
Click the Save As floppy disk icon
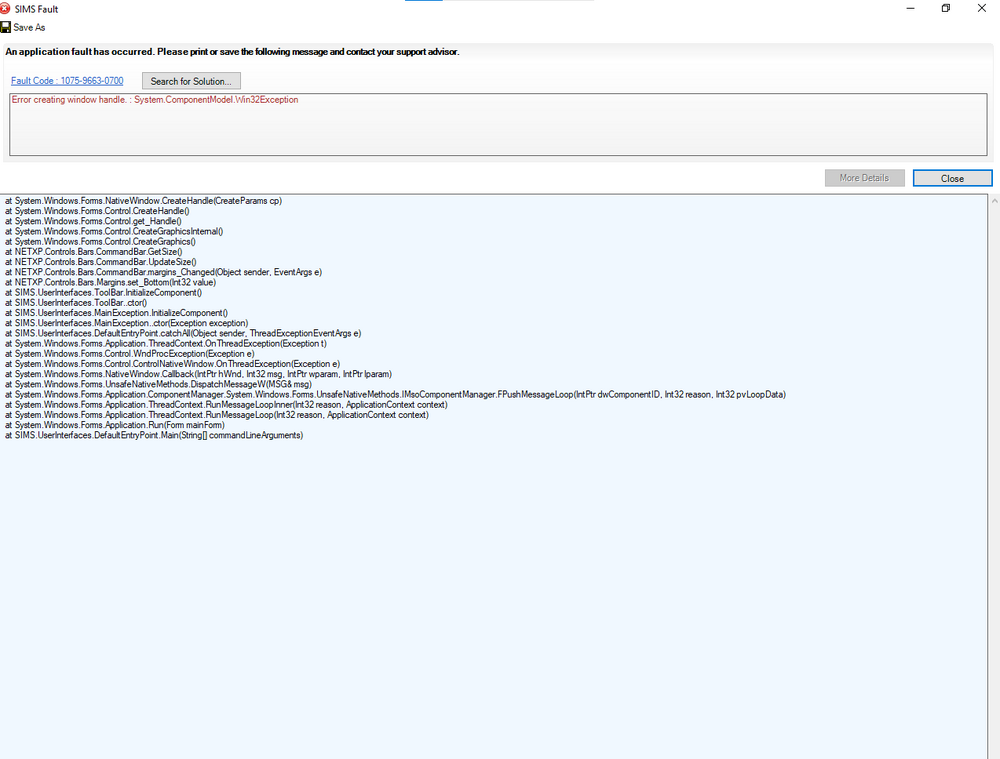point(5,27)
